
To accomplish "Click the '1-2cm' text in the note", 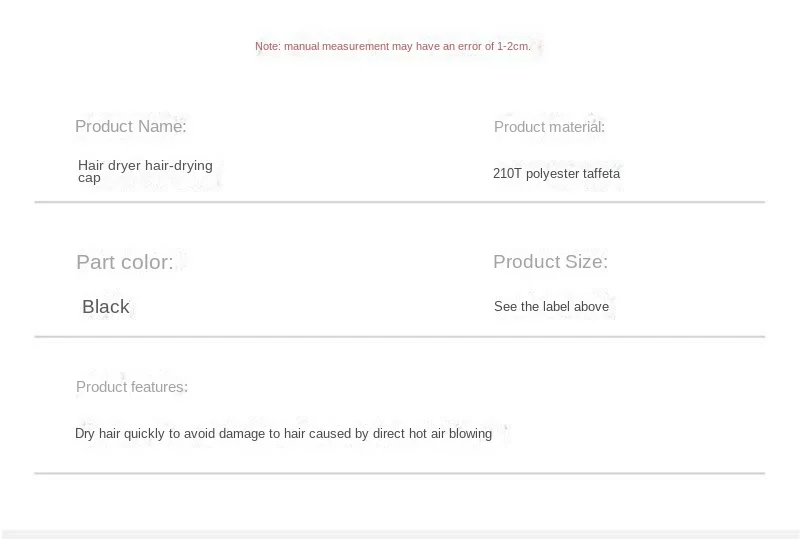I will click(x=513, y=46).
